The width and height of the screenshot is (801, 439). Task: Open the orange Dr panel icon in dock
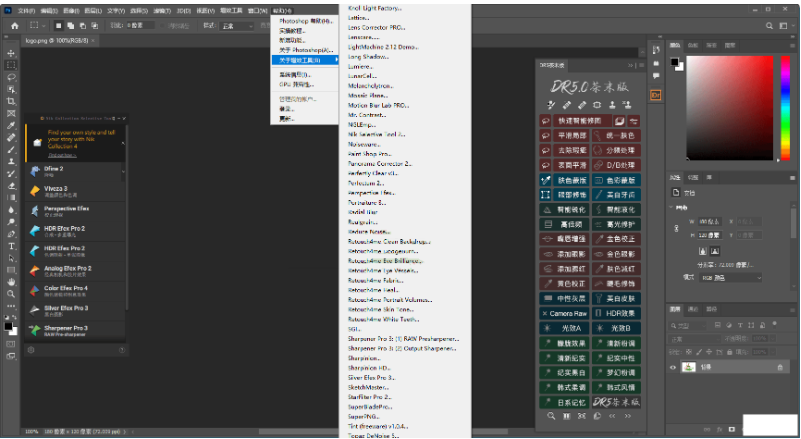coord(656,95)
